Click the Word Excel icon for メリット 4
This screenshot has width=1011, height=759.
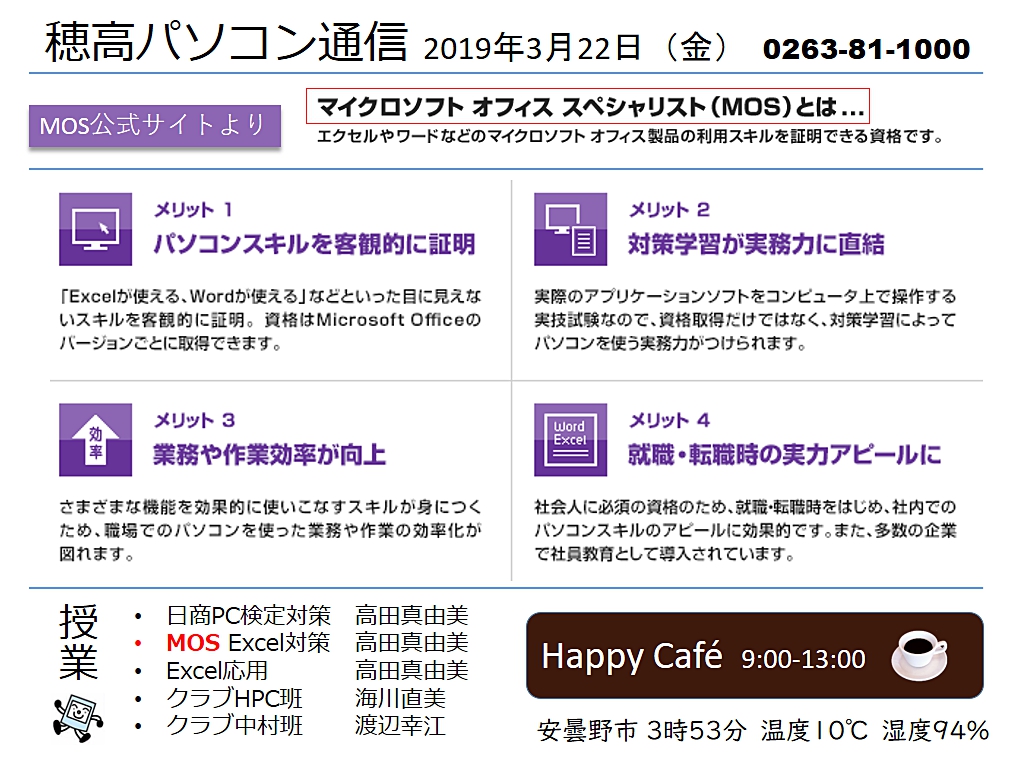570,439
